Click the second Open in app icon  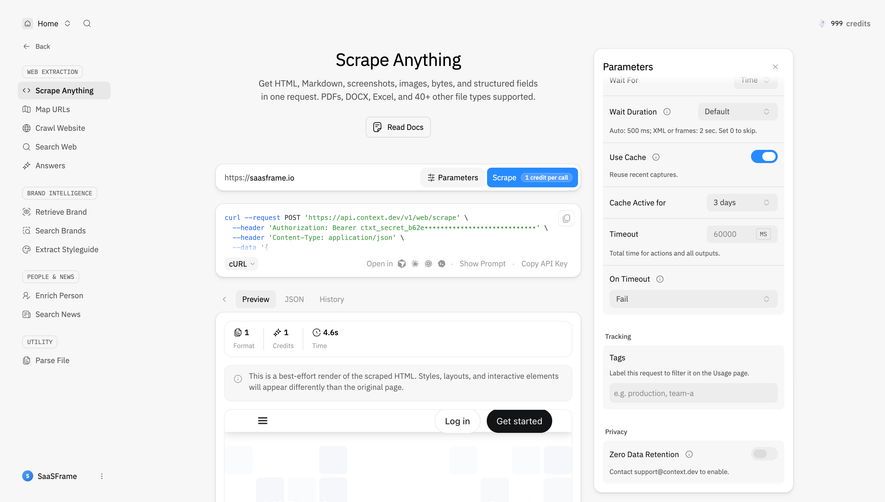pos(415,264)
